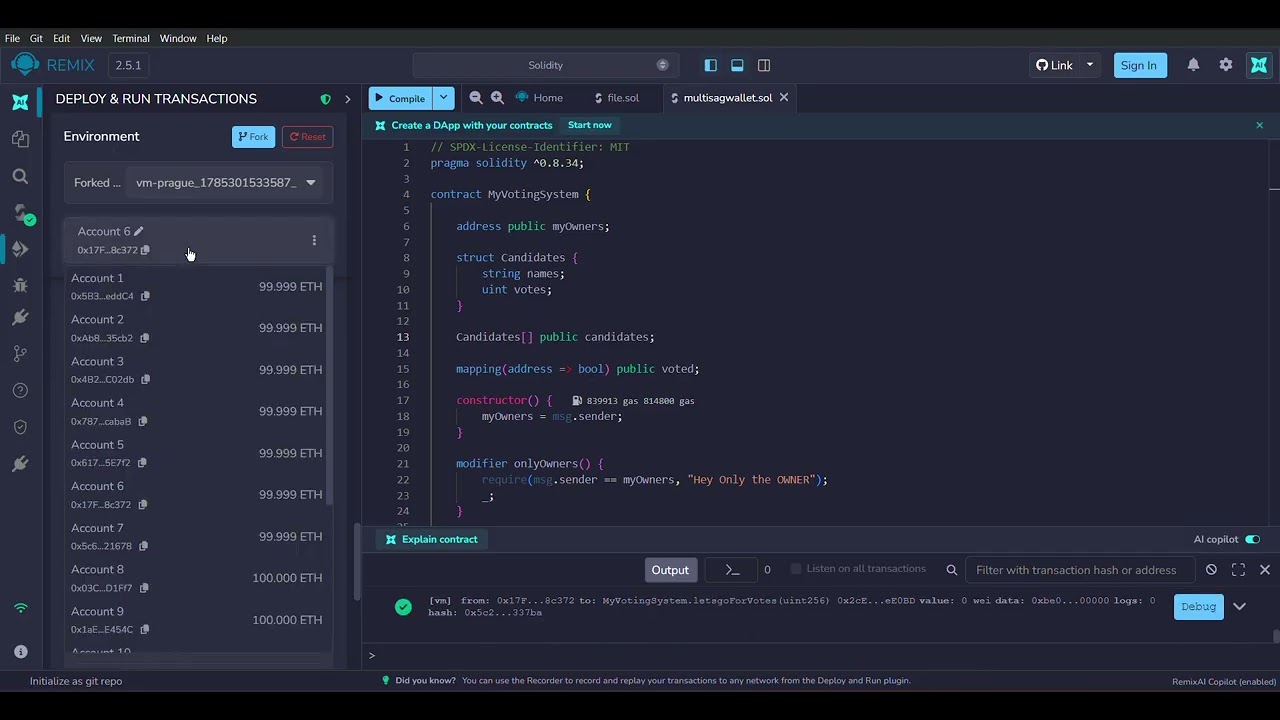Select Account 2 in accounts list

coord(196,328)
